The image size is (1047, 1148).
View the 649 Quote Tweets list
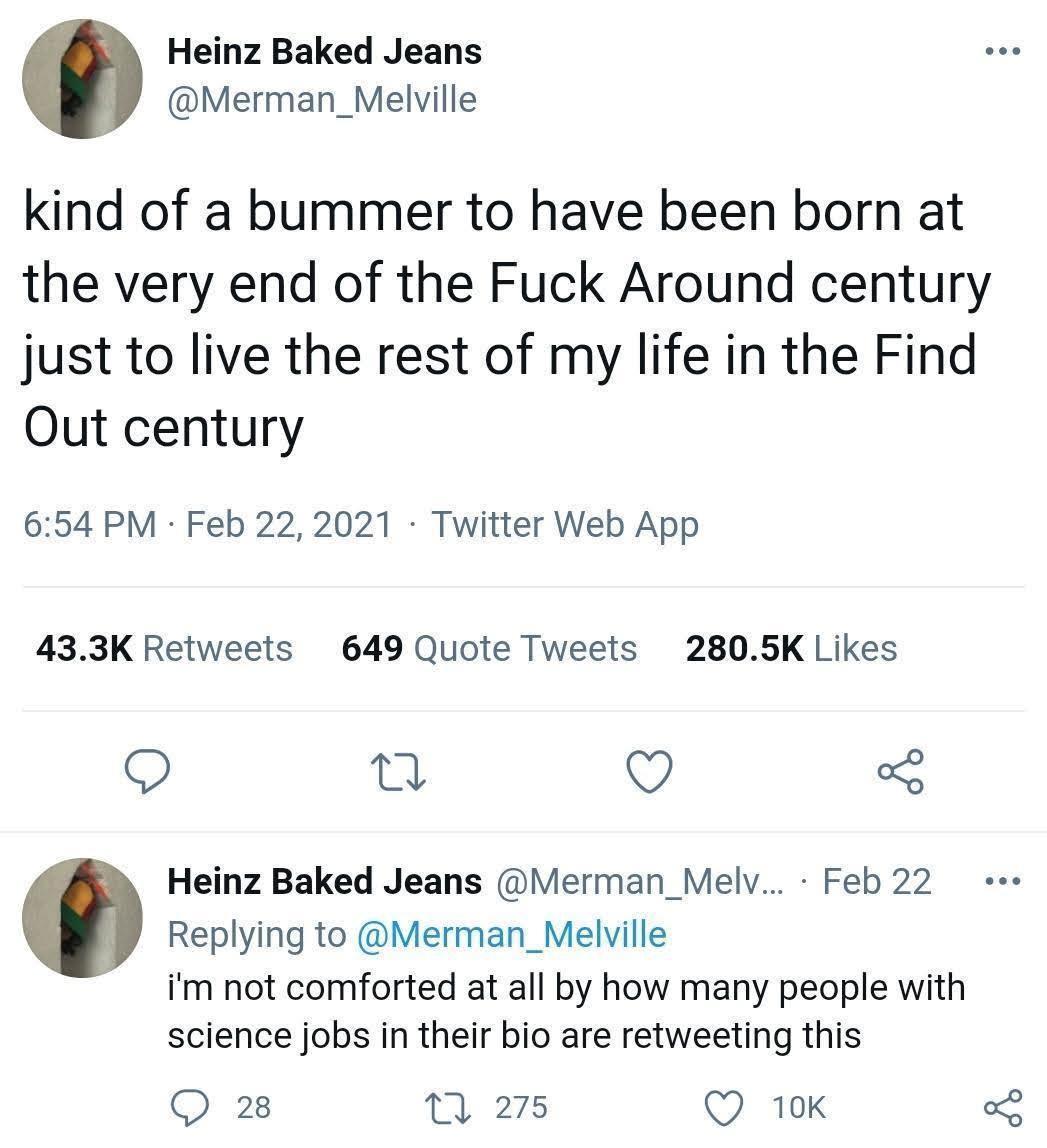coord(489,648)
